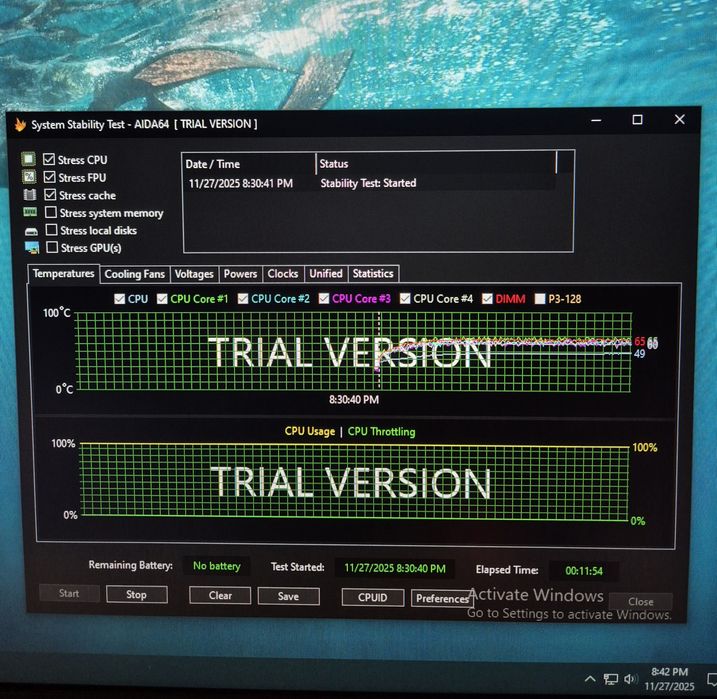The height and width of the screenshot is (699, 717).
Task: Click the dashed start marker on temperature graph
Action: (x=379, y=352)
